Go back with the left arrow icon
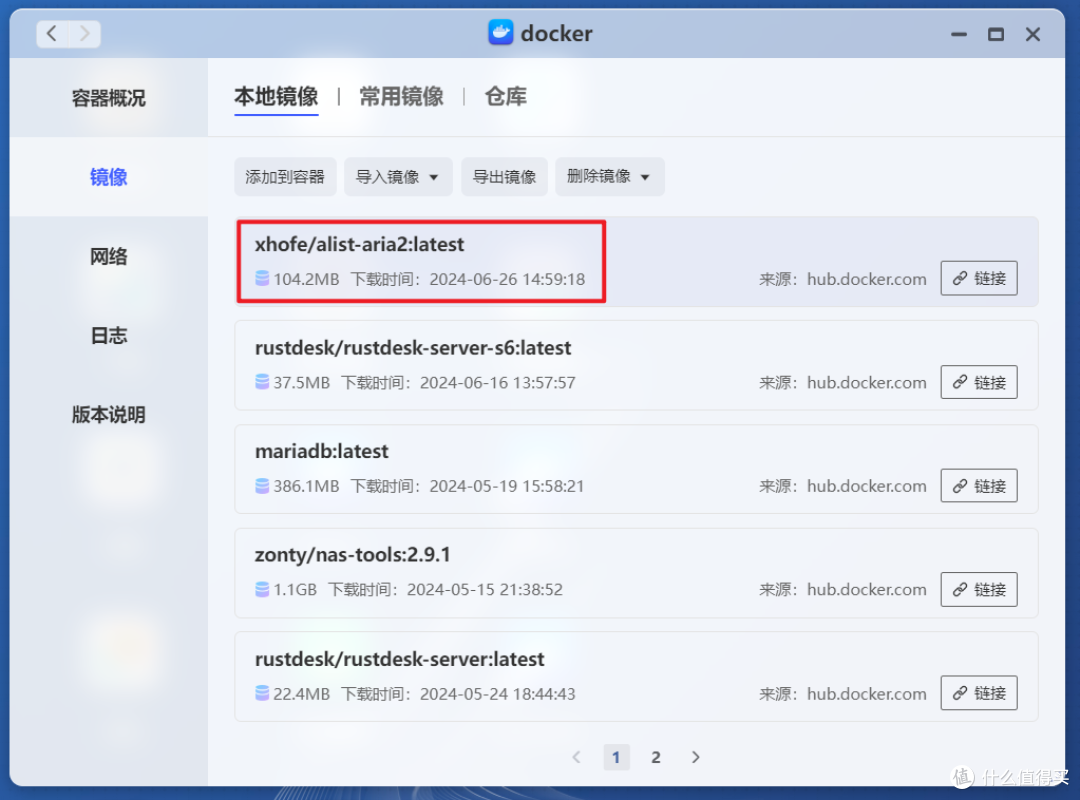The height and width of the screenshot is (800, 1080). click(52, 34)
